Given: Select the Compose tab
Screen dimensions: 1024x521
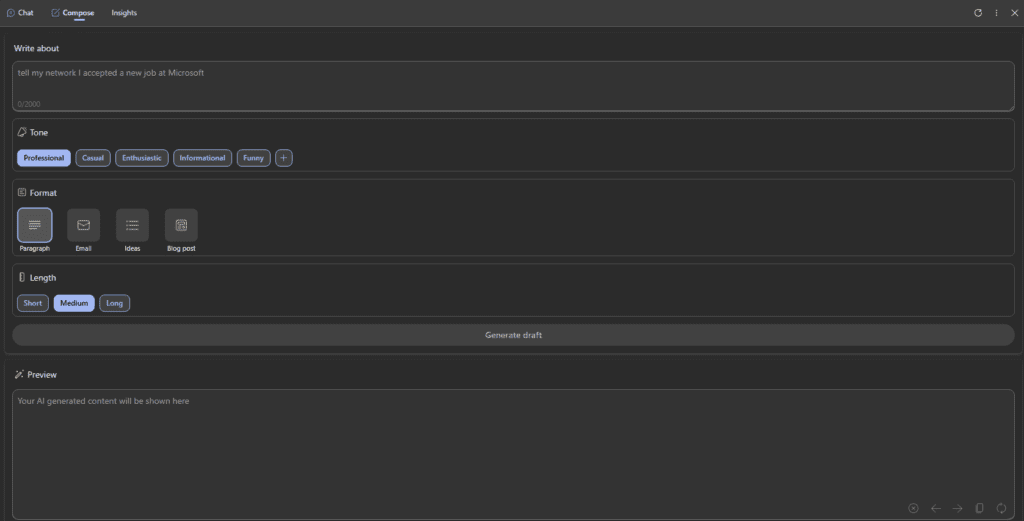Looking at the screenshot, I should point(72,12).
